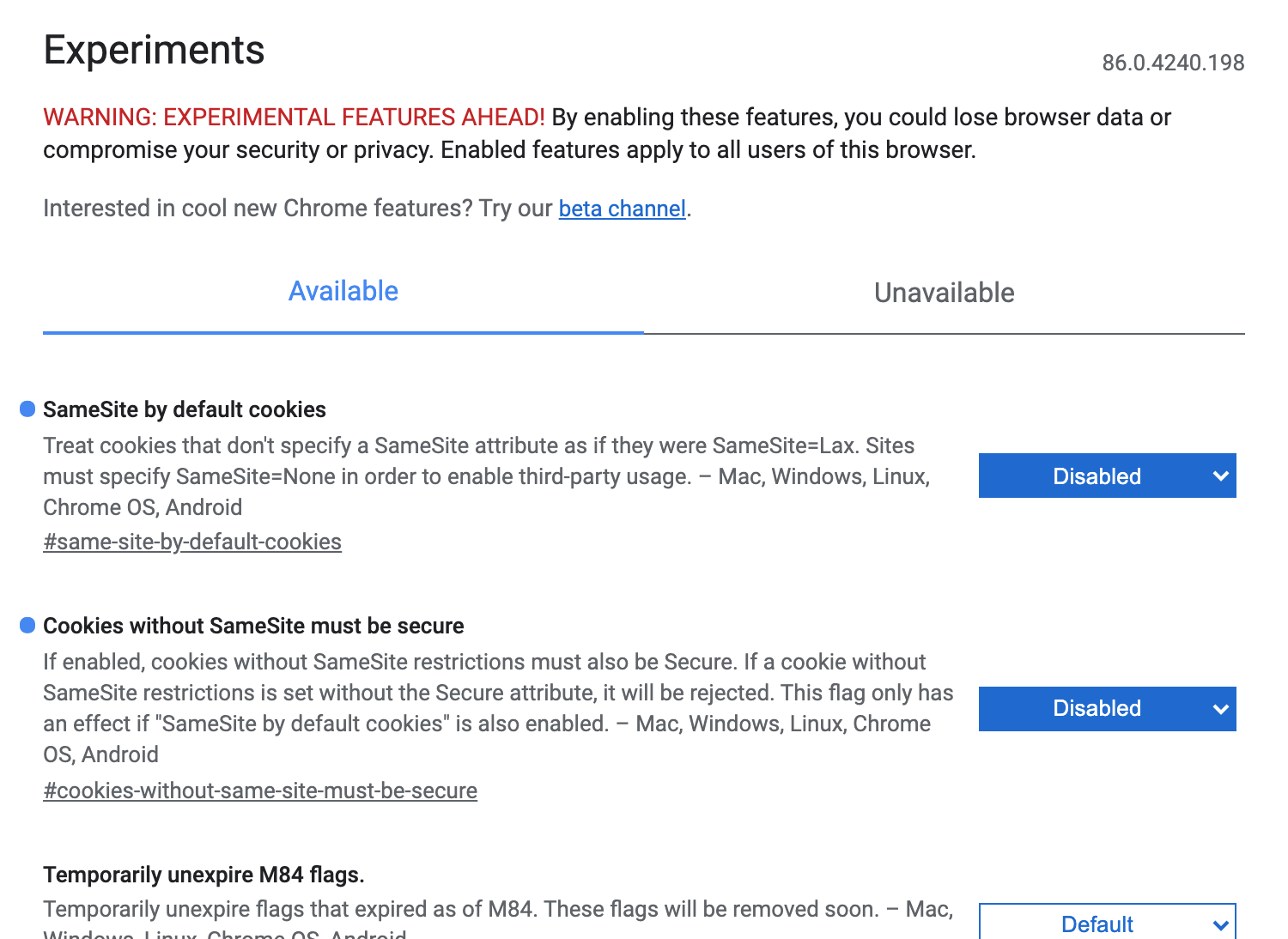The image size is (1288, 939).
Task: Click the Experiments page heading
Action: click(155, 50)
